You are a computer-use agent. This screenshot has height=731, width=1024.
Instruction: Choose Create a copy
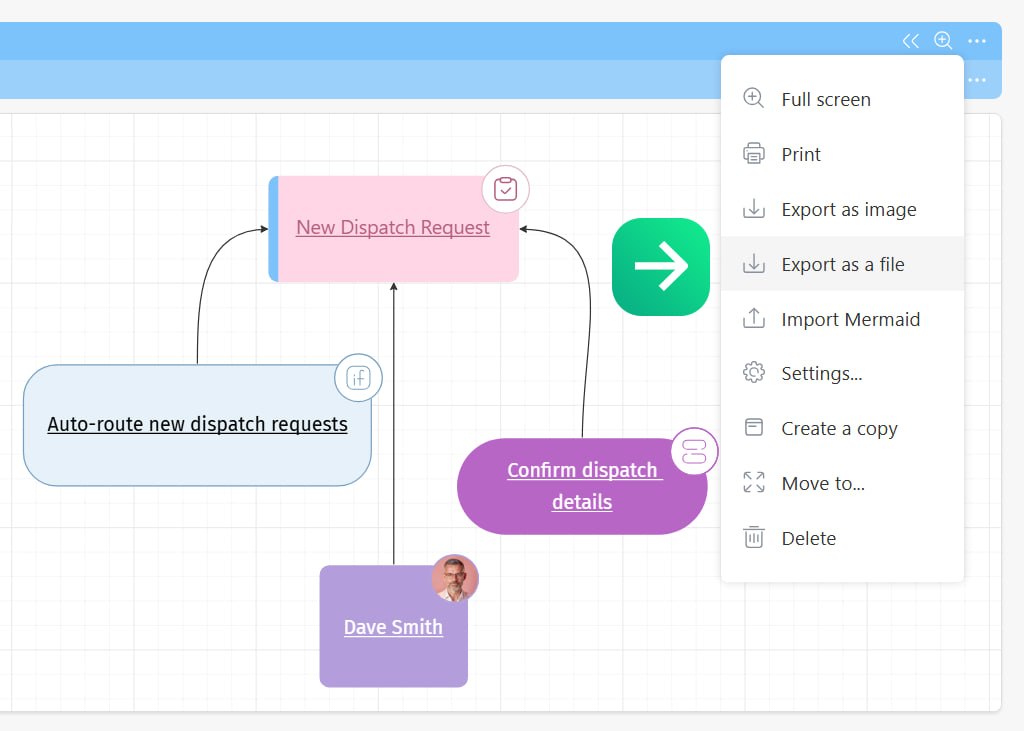pyautogui.click(x=842, y=429)
